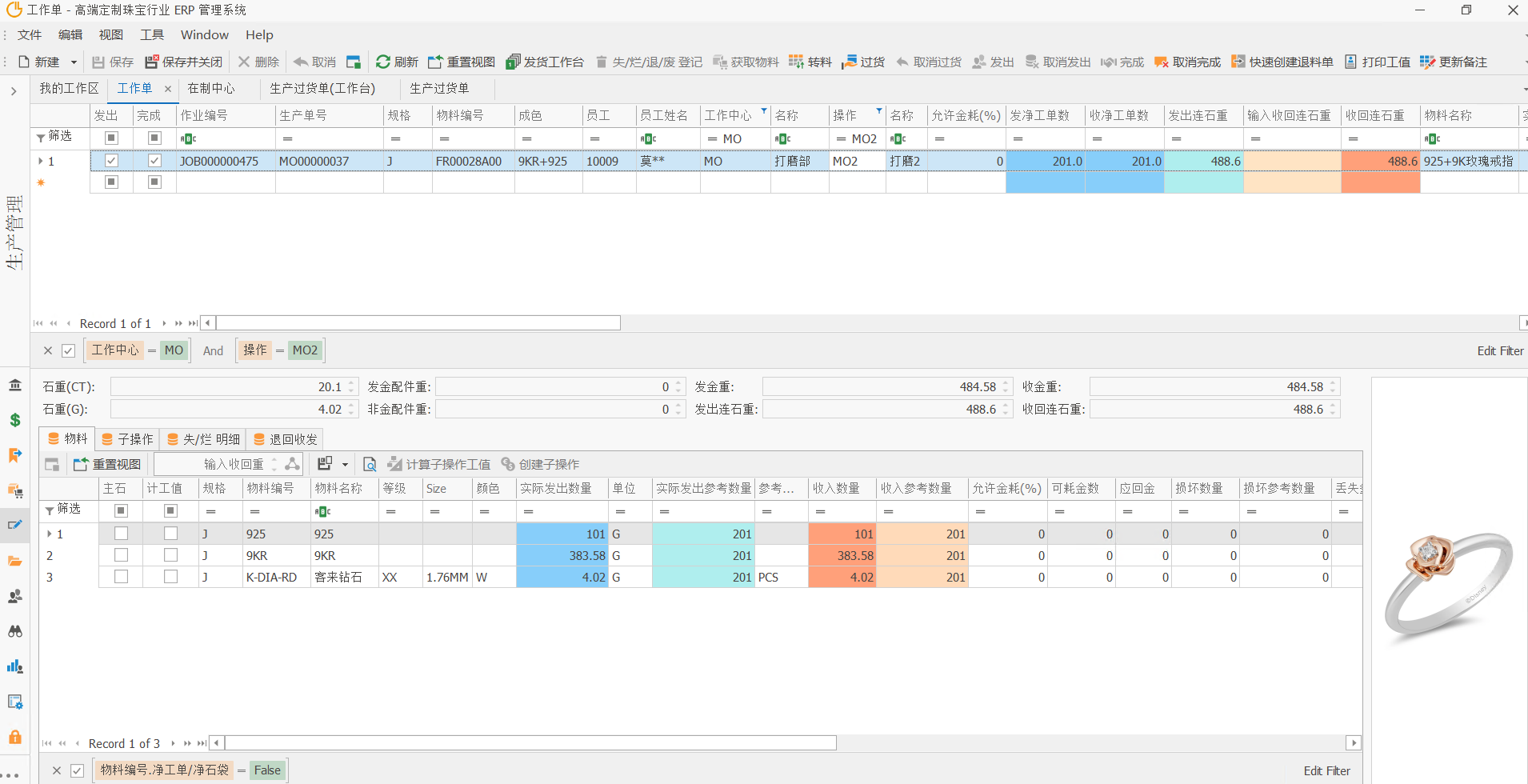Expand row 1 of the work order grid

(x=41, y=161)
